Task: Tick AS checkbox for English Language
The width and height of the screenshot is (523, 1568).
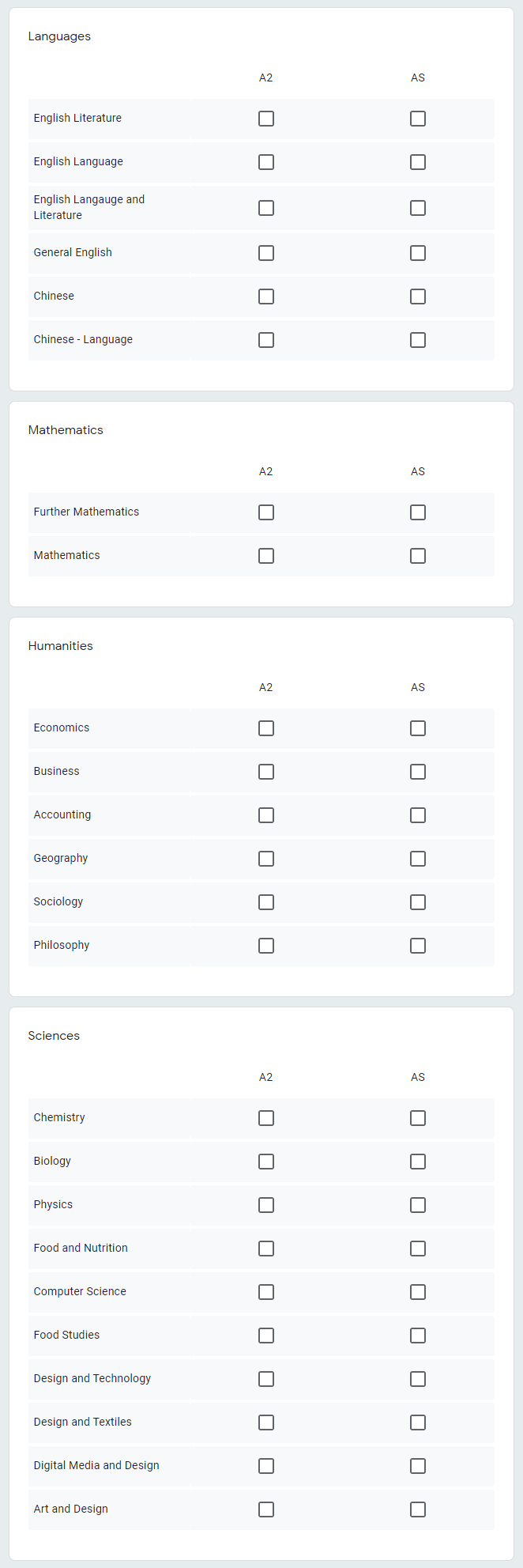Action: click(418, 162)
